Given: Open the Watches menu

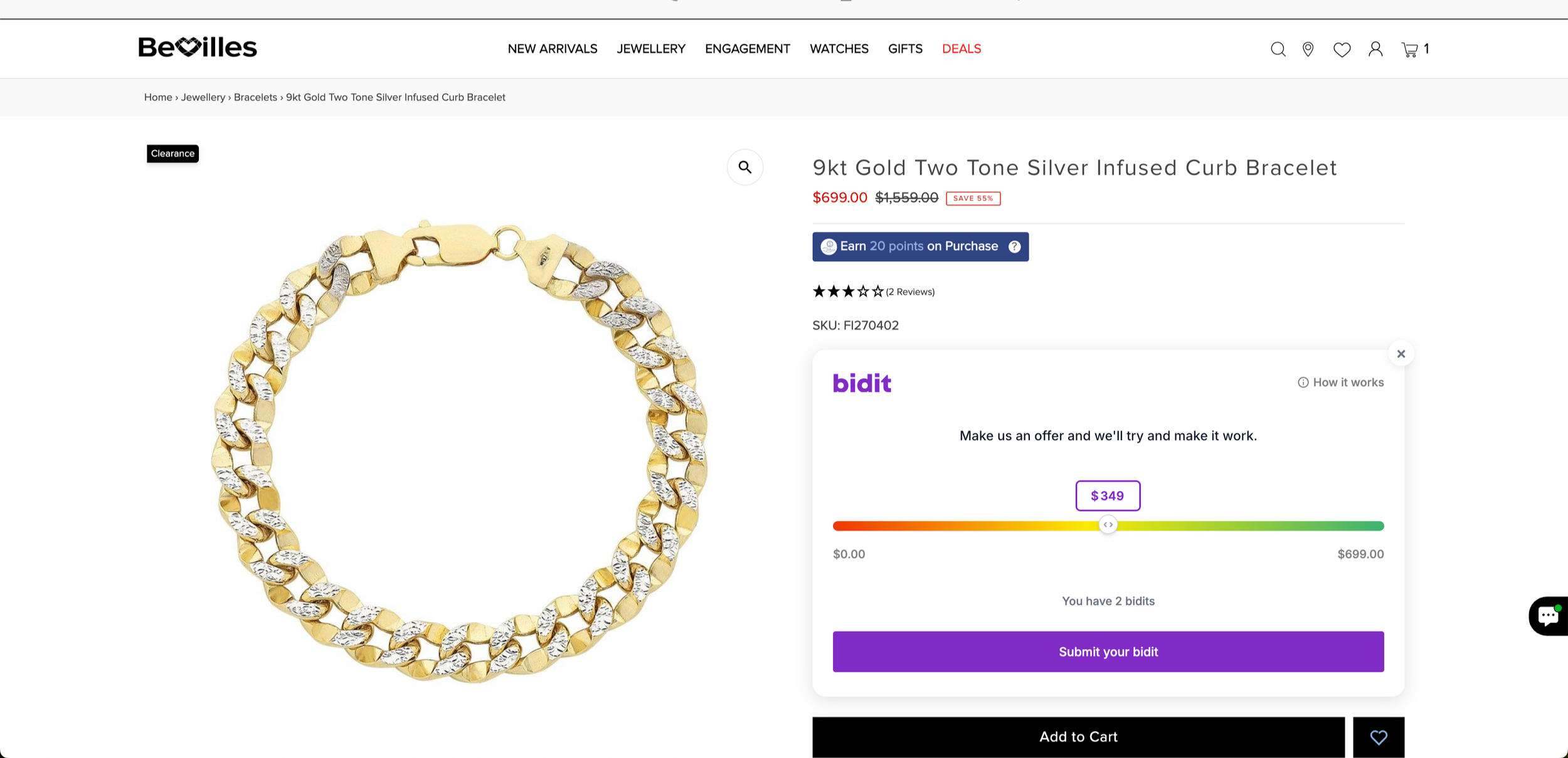Looking at the screenshot, I should pos(839,49).
